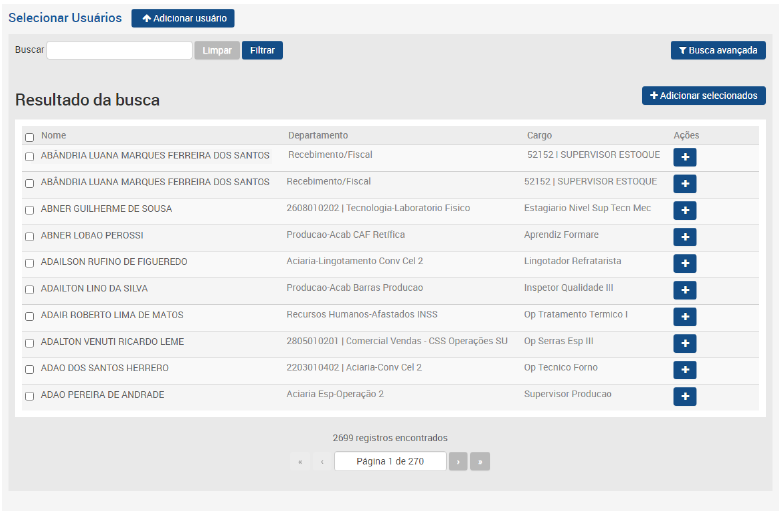780x513 pixels.
Task: Toggle the select-all checkbox in Nome header
Action: tap(29, 137)
